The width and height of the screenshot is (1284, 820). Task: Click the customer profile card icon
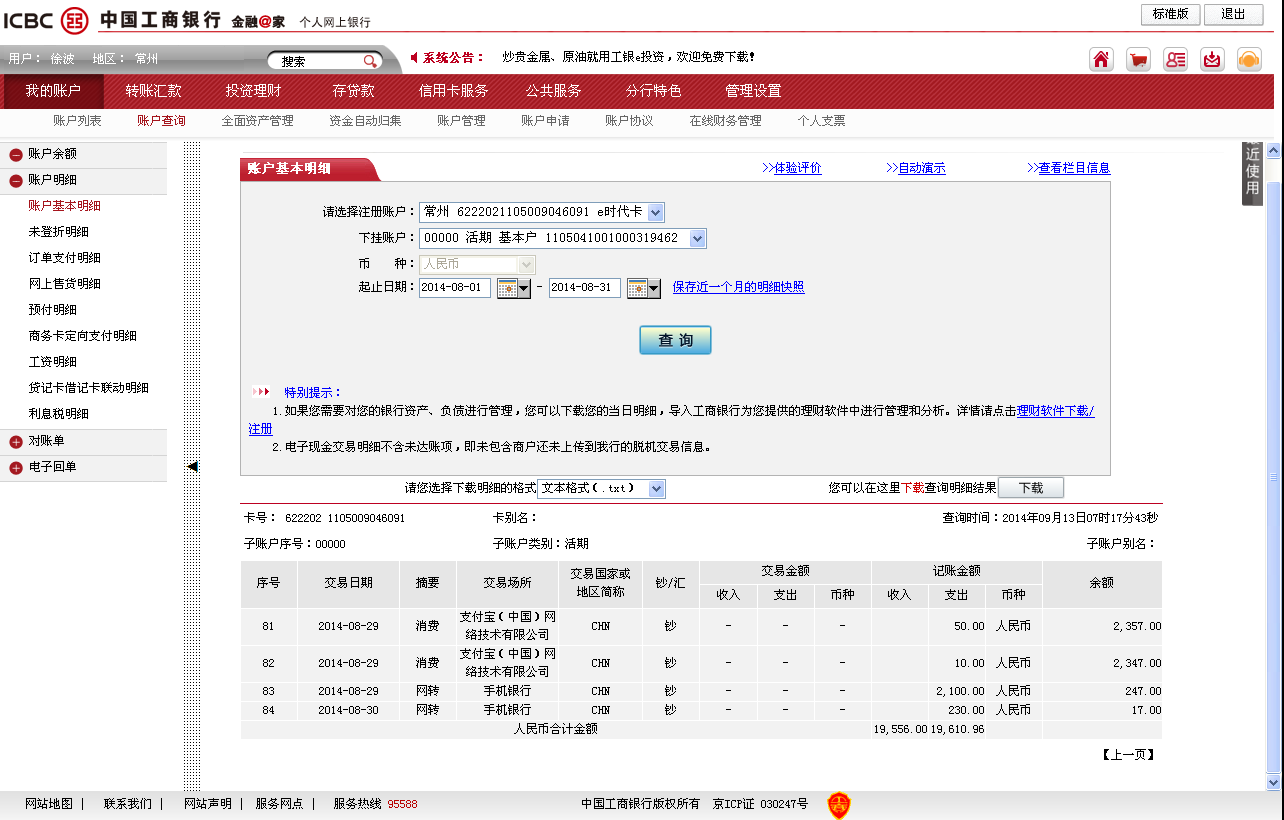point(1175,60)
